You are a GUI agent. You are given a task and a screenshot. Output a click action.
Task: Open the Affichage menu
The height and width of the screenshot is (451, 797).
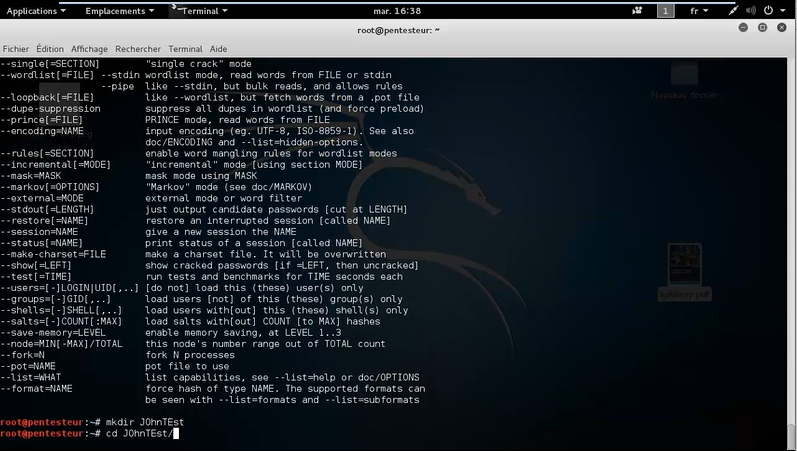(89, 48)
